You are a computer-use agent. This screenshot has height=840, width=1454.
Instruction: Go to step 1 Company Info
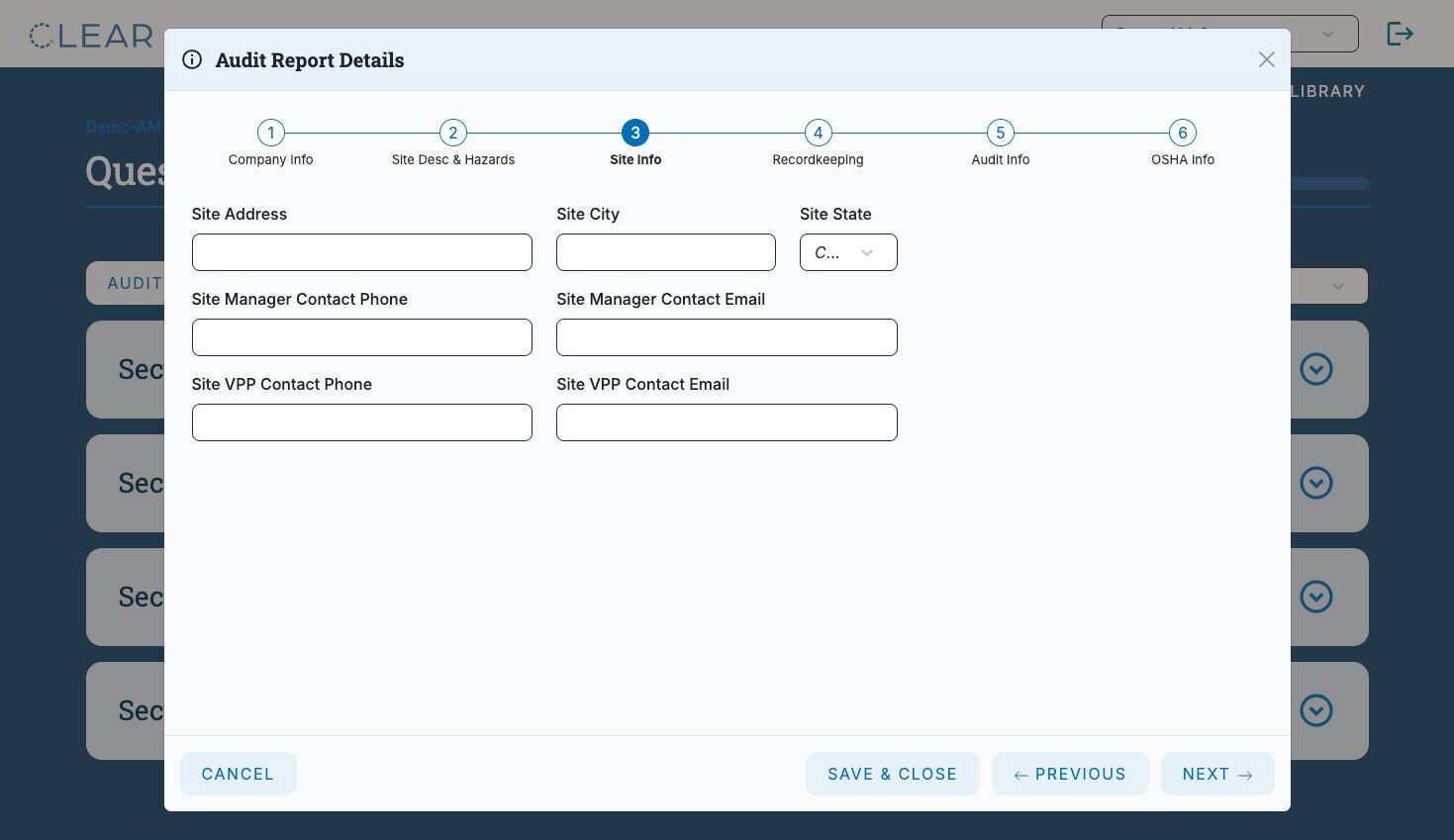pos(270,133)
